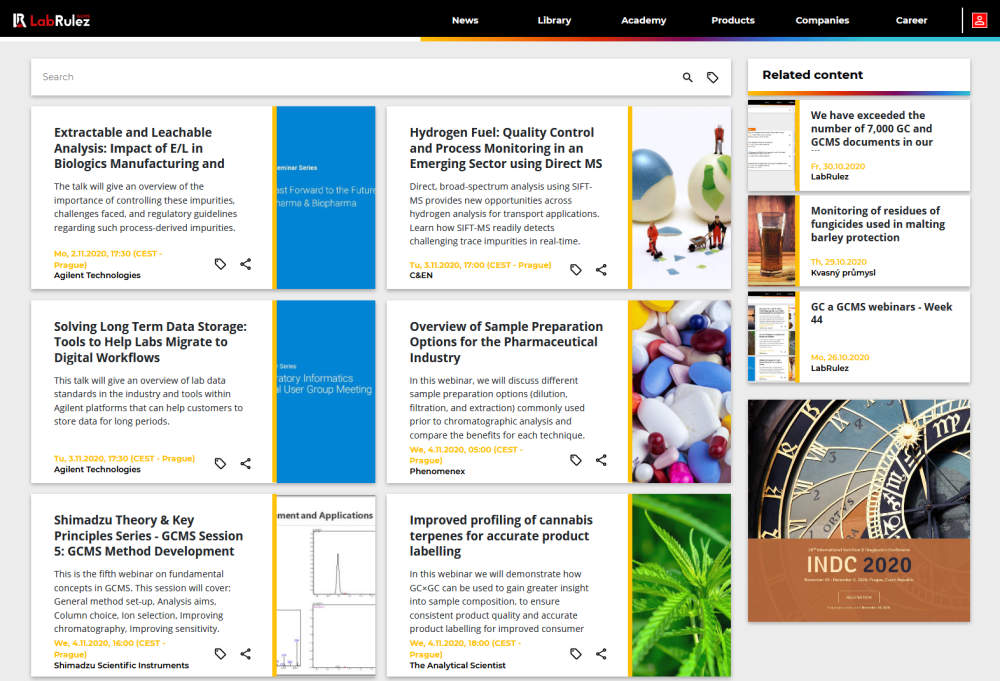Click blue User Group Meeting image on Data Storage card

(x=326, y=392)
